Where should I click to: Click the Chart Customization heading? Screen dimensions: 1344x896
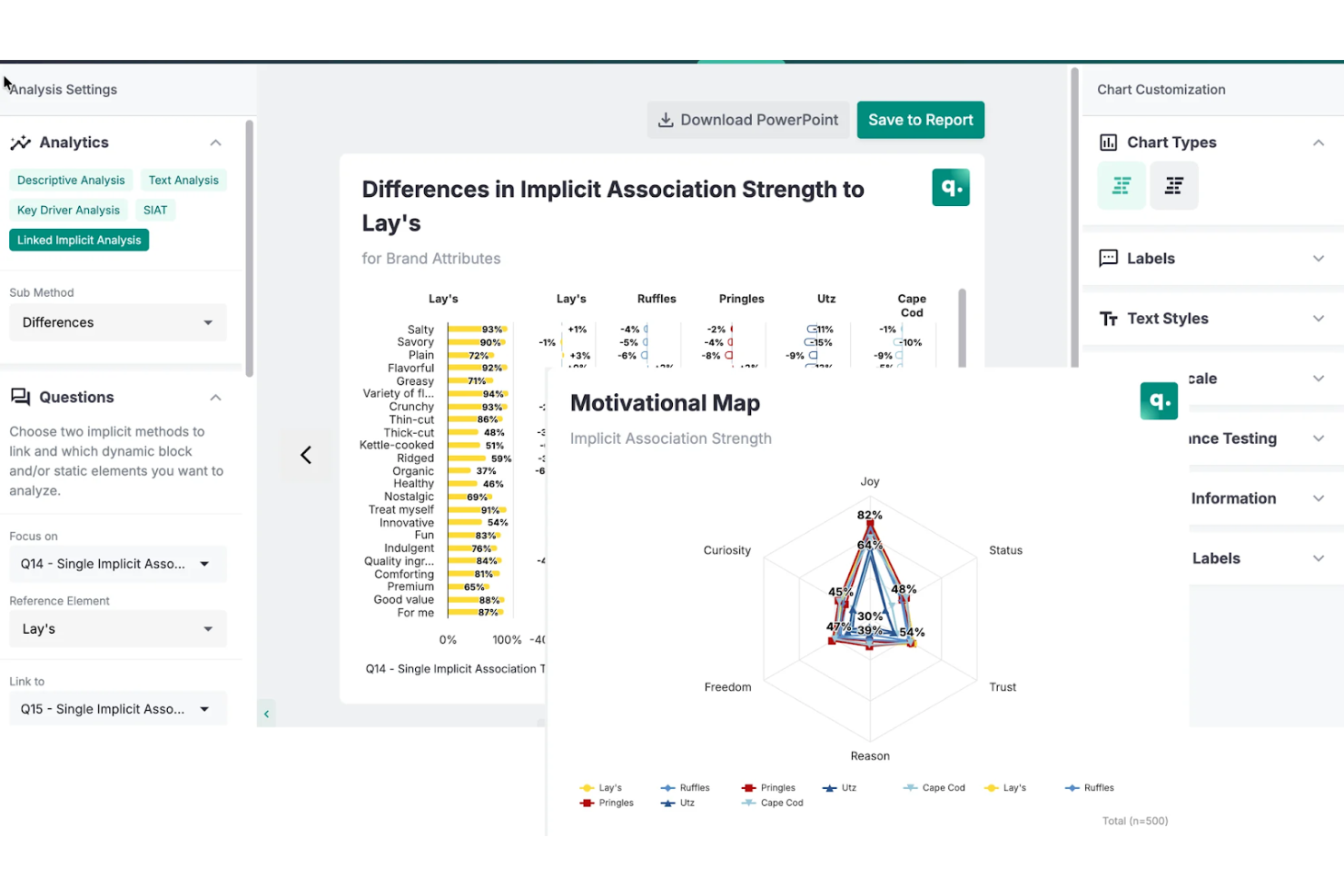pos(1161,89)
